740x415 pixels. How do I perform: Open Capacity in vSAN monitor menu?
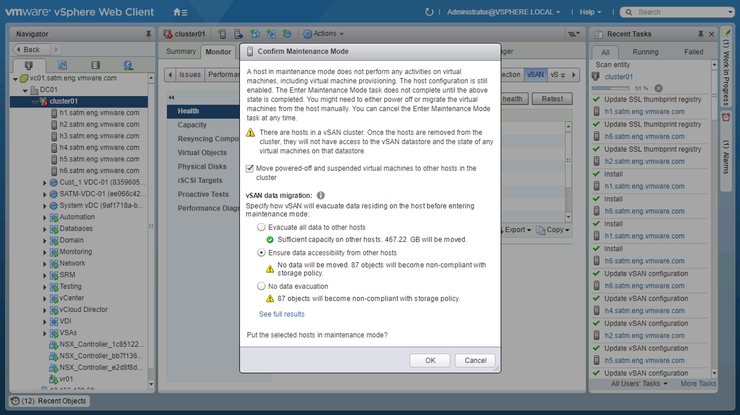[x=192, y=125]
